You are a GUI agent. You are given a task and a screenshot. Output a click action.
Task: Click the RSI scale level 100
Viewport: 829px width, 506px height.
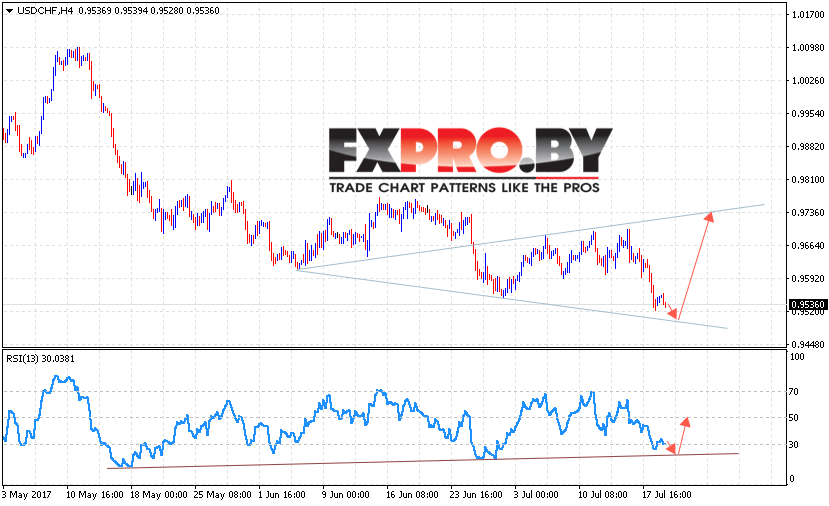pyautogui.click(x=797, y=357)
